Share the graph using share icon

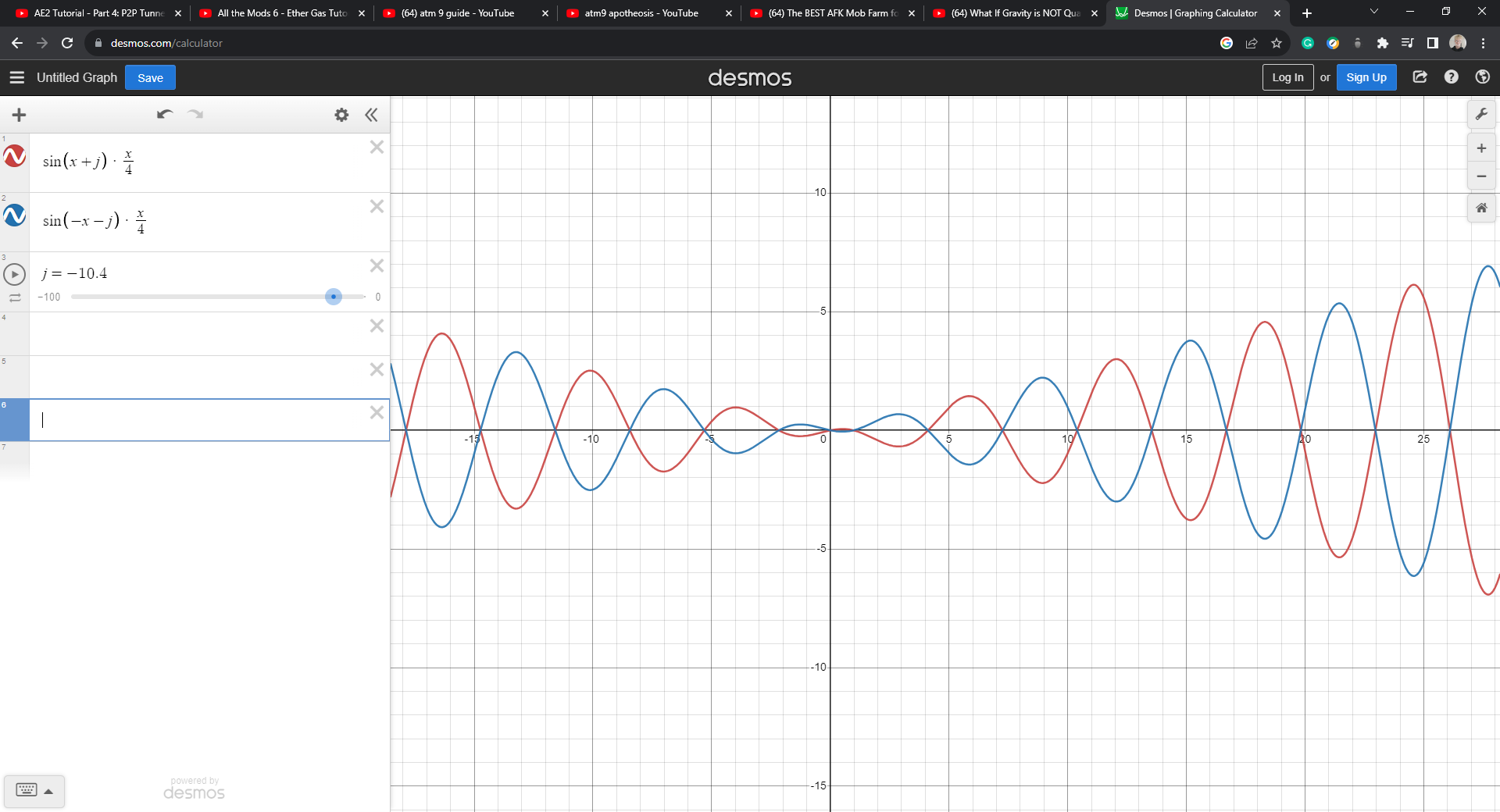(1420, 77)
